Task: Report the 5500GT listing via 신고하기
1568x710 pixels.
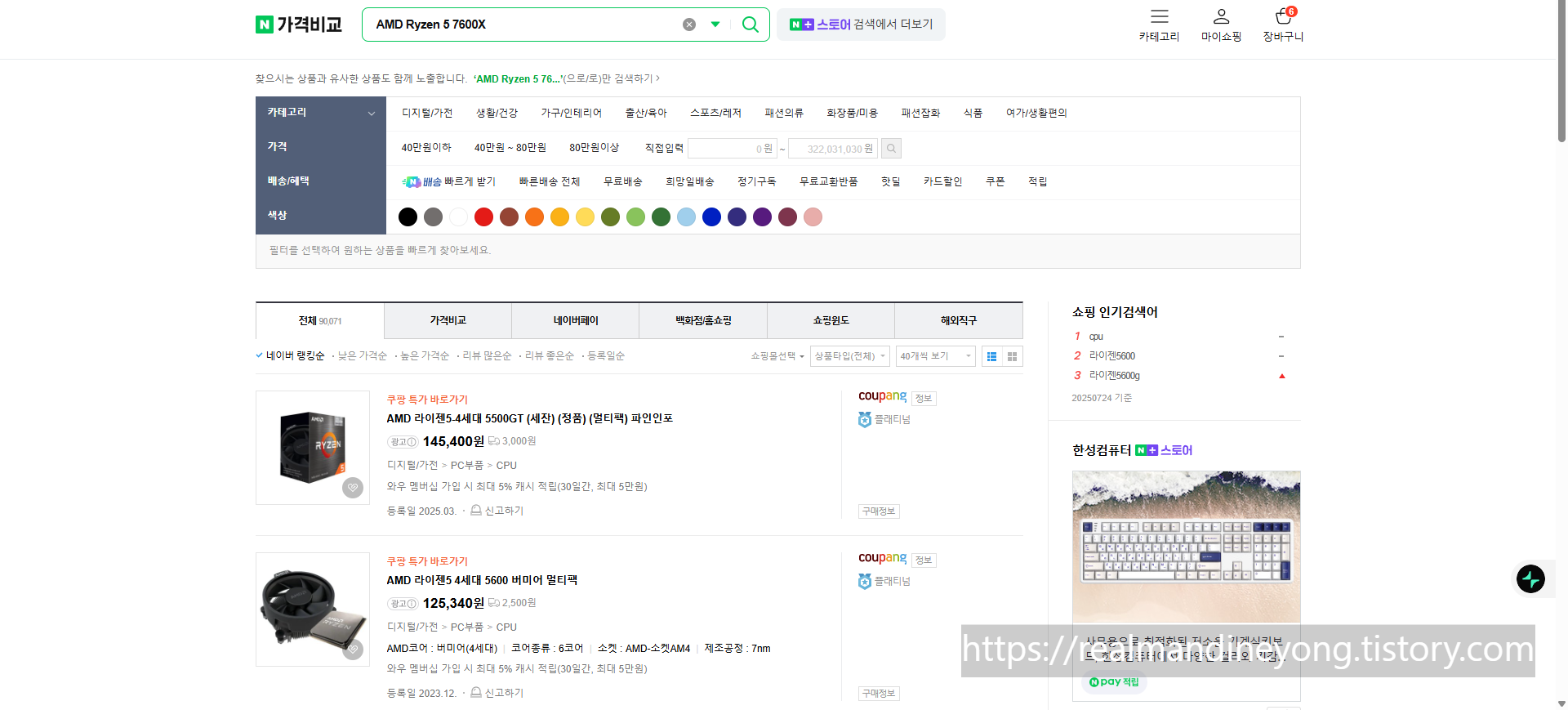Action: click(x=497, y=511)
